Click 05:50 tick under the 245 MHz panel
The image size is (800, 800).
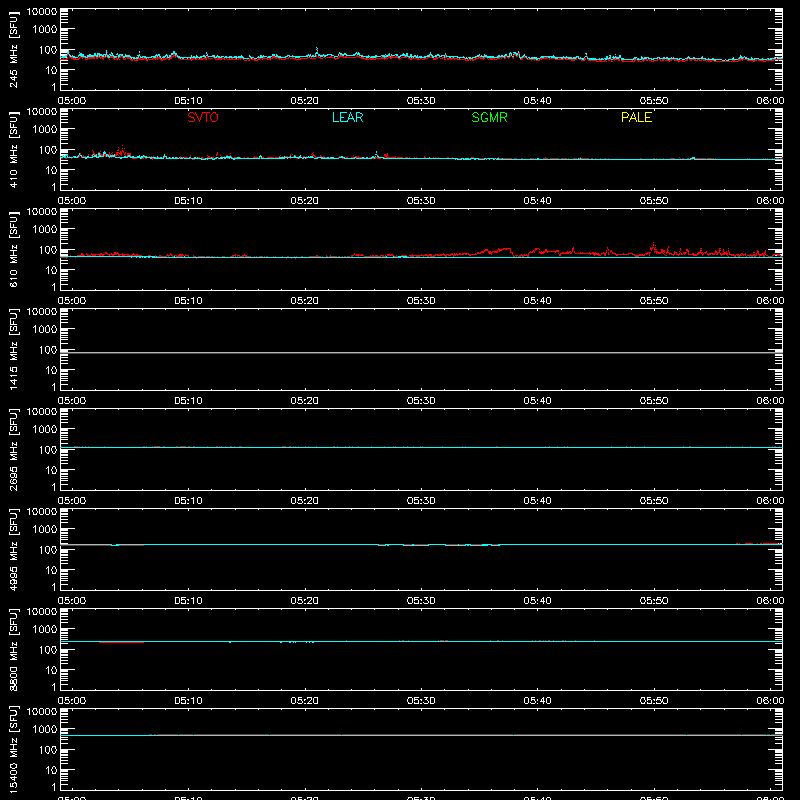(x=654, y=101)
